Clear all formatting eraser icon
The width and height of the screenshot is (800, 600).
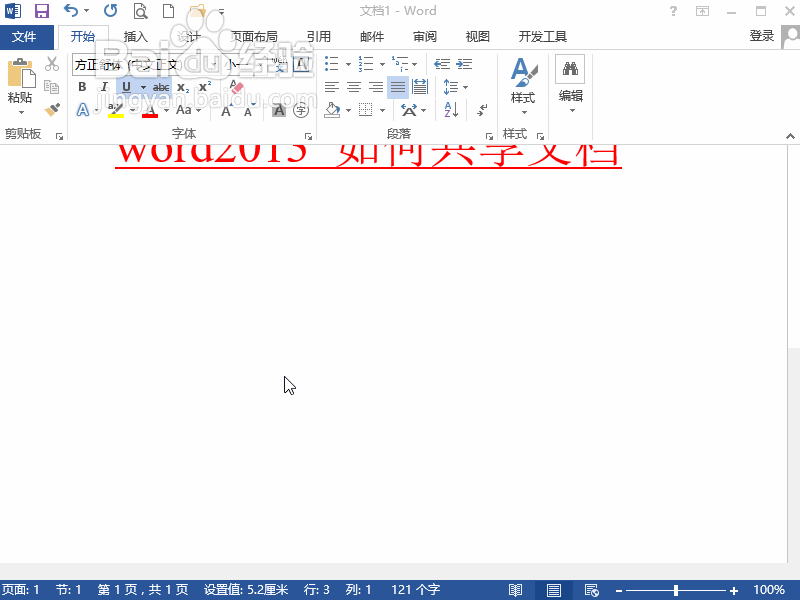(x=236, y=87)
